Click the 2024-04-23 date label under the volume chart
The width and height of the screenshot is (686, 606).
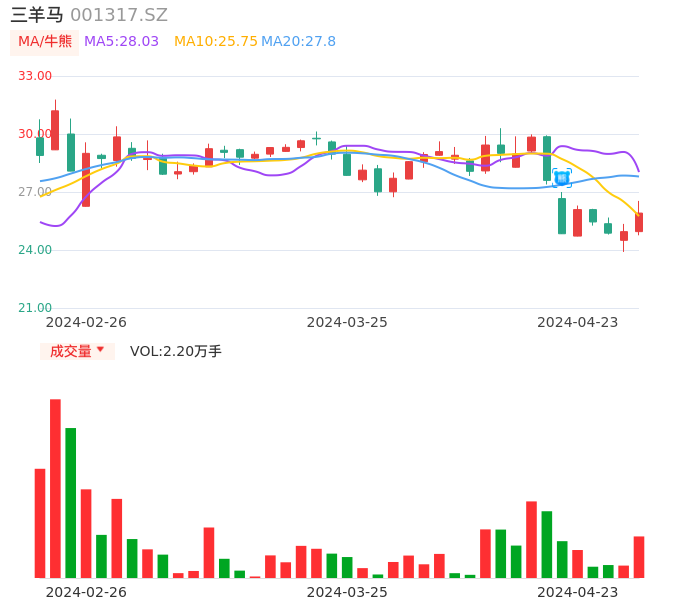578,592
